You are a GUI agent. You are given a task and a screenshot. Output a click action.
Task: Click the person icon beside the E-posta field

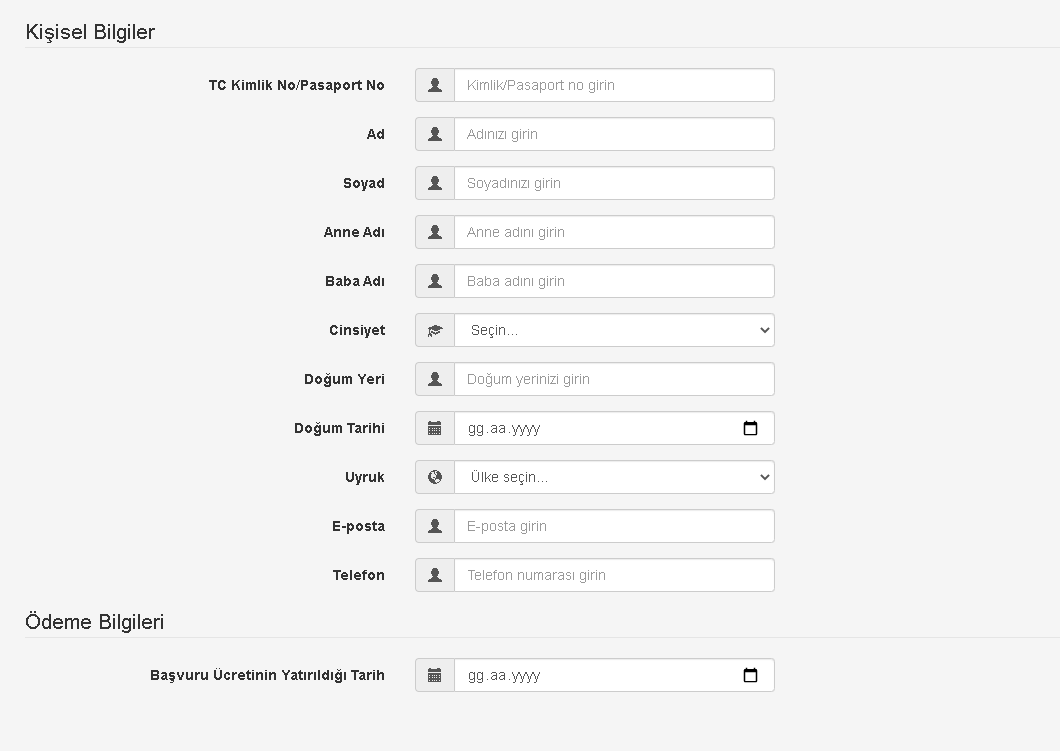(x=435, y=526)
